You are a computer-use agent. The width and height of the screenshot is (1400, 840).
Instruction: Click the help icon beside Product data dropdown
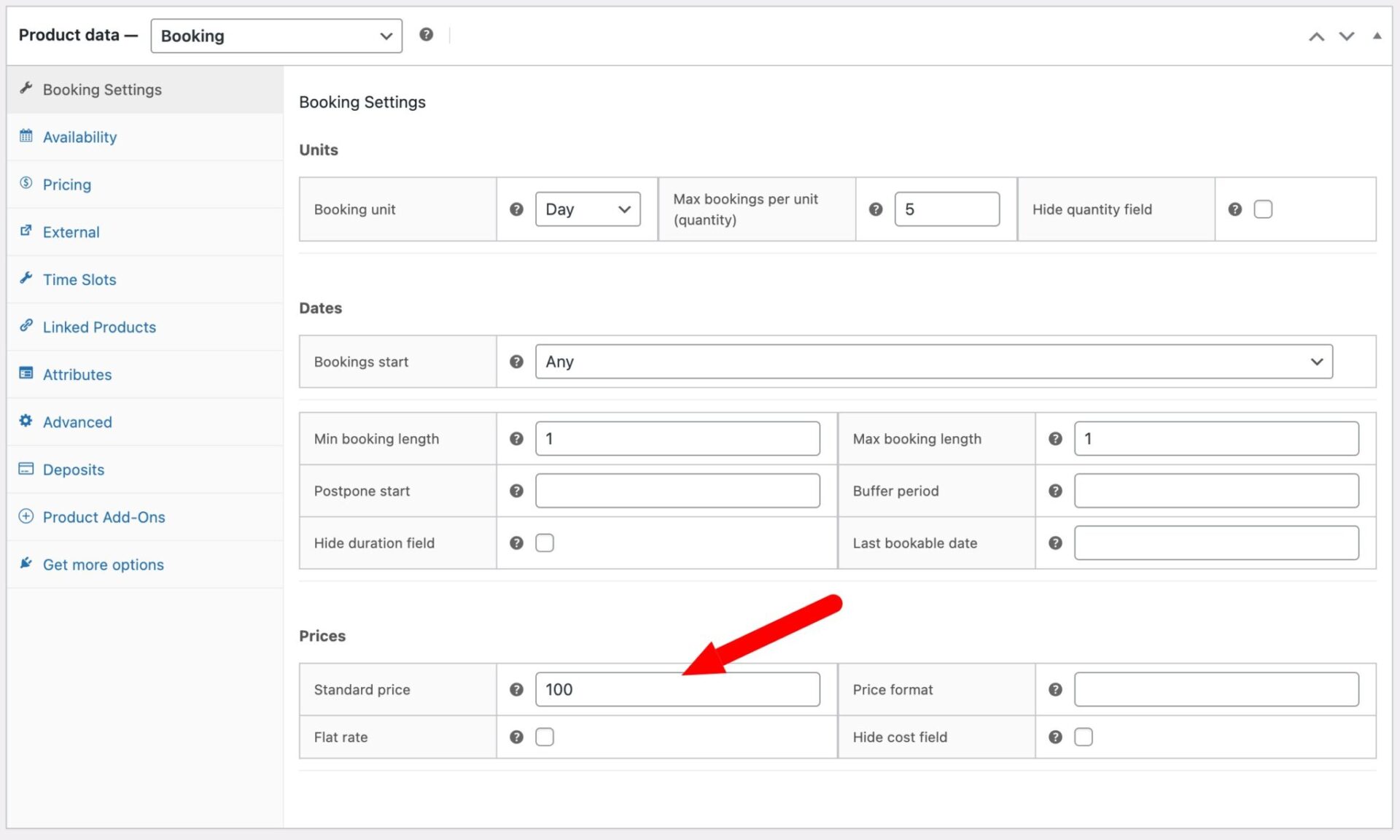click(427, 34)
